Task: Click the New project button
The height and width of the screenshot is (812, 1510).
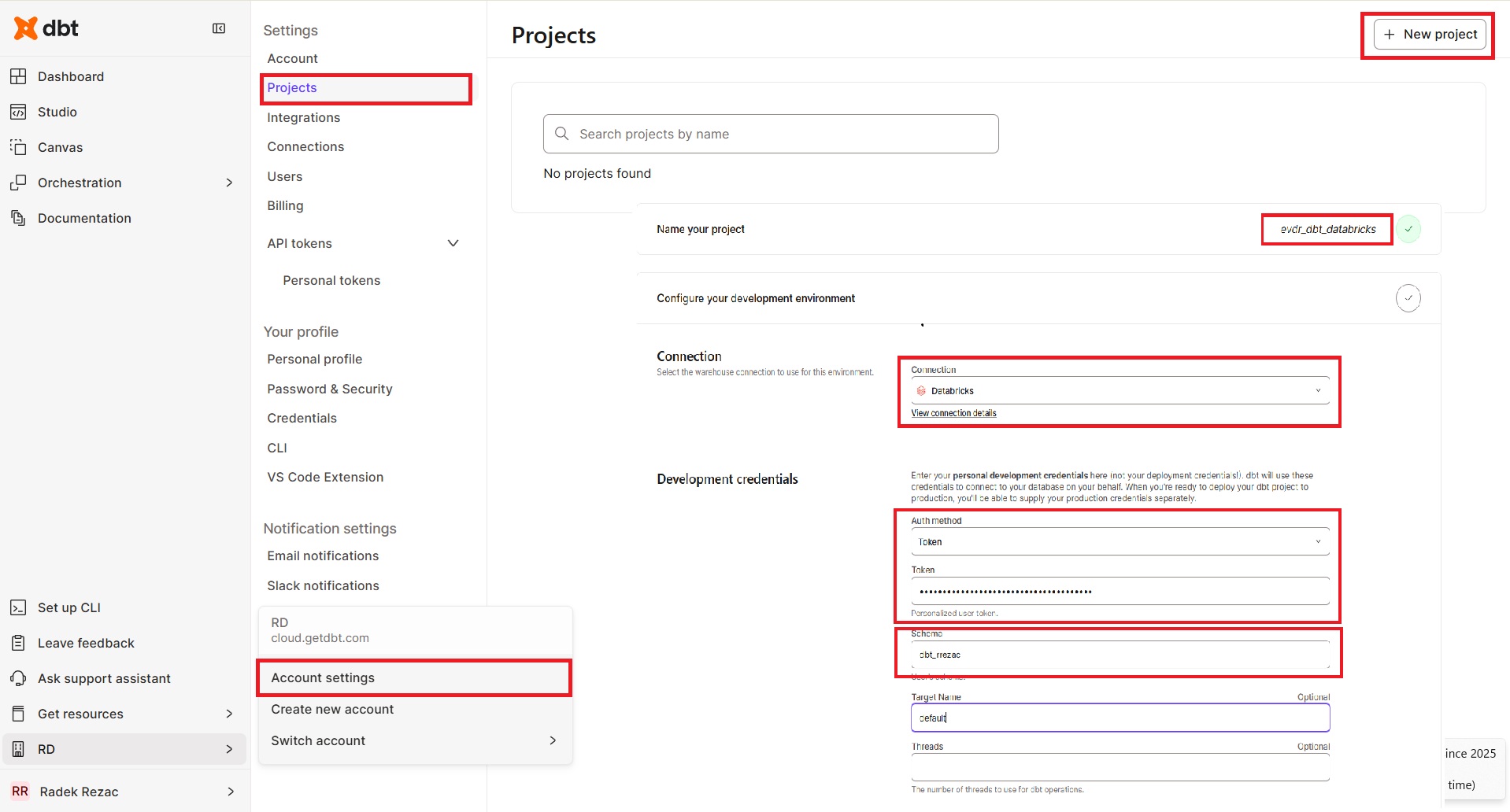Action: [1430, 35]
